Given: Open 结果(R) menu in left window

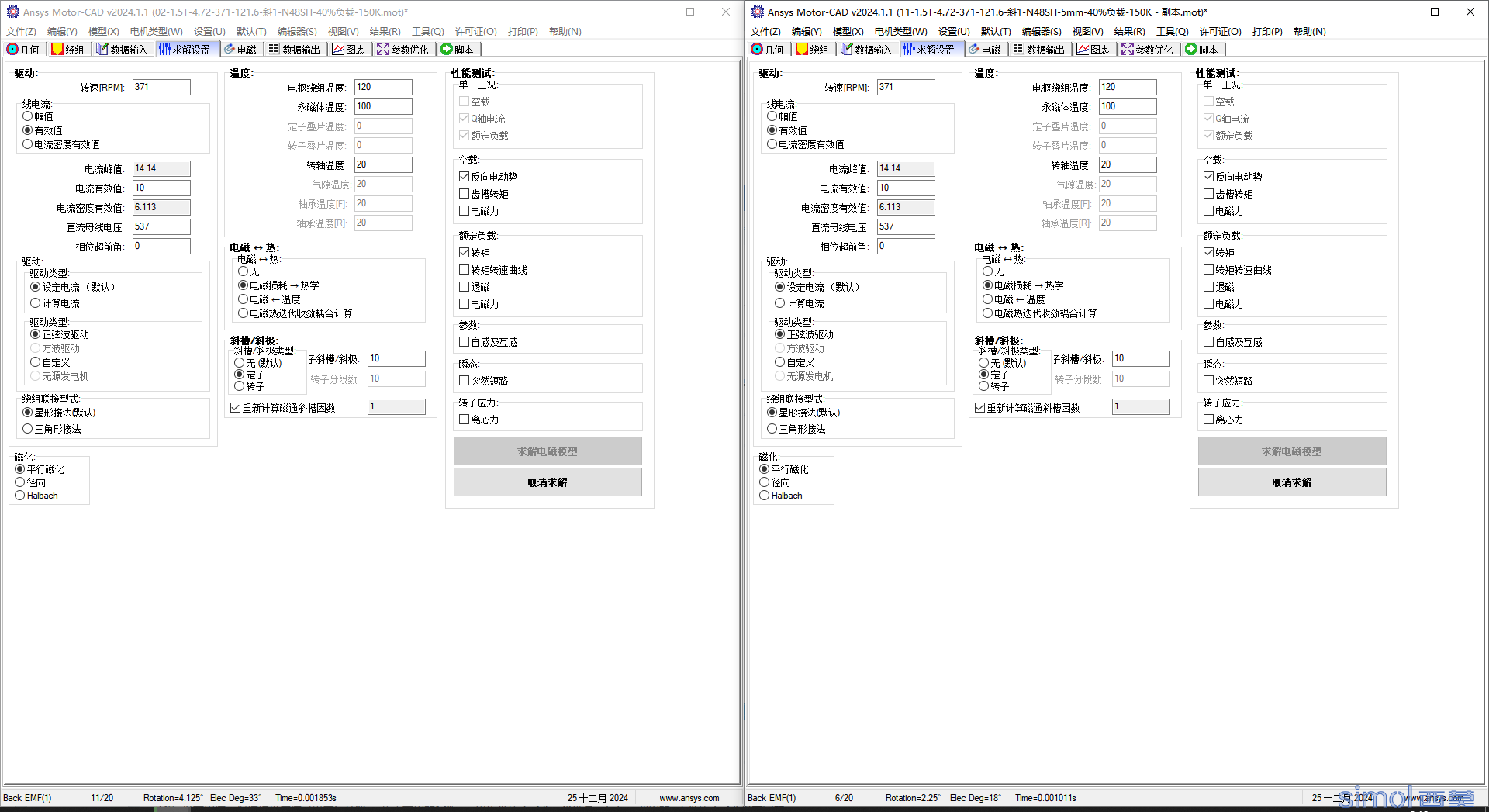Looking at the screenshot, I should point(385,32).
